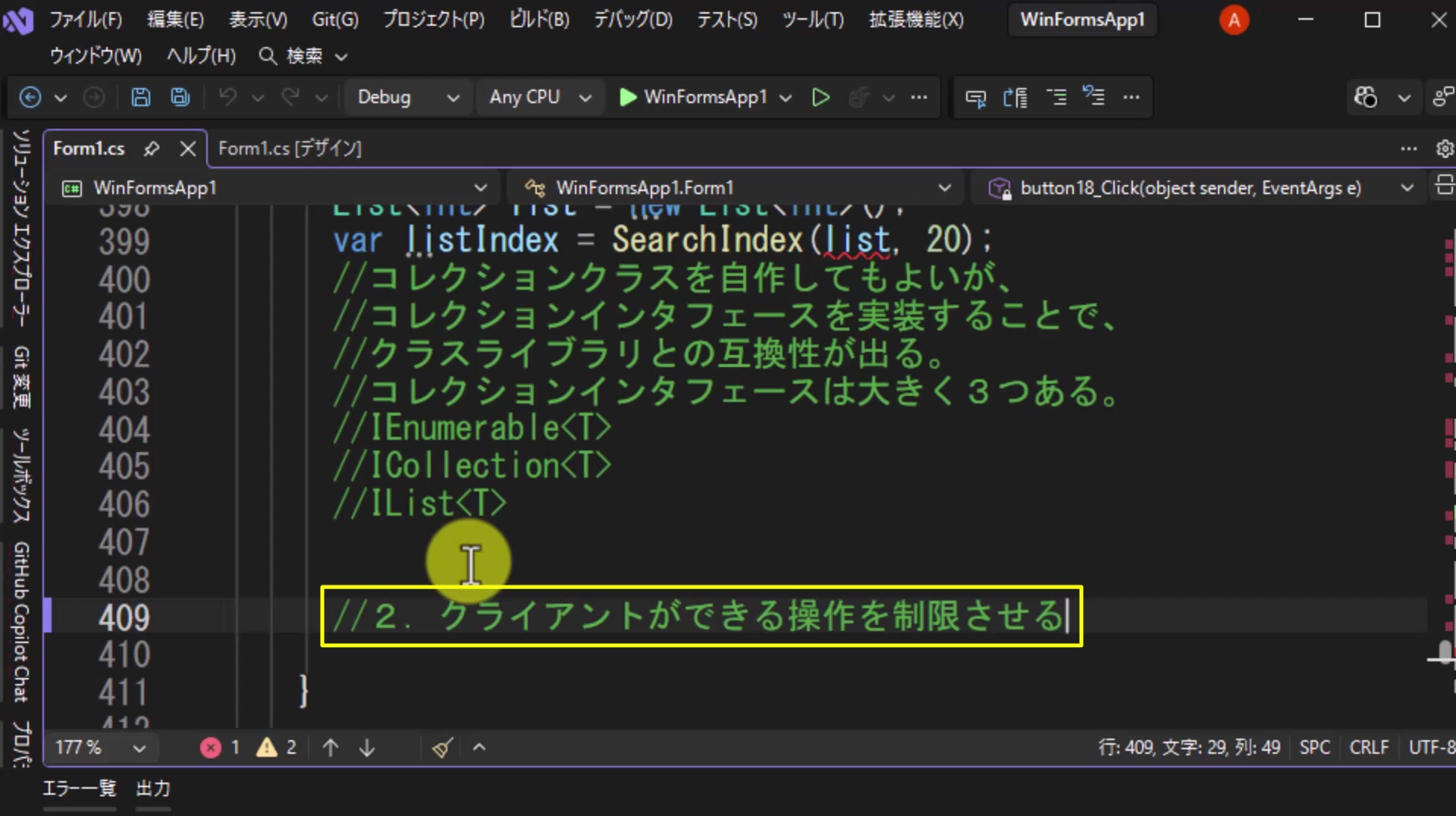1456x816 pixels.
Task: Navigate backward with the back arrow
Action: [x=30, y=97]
